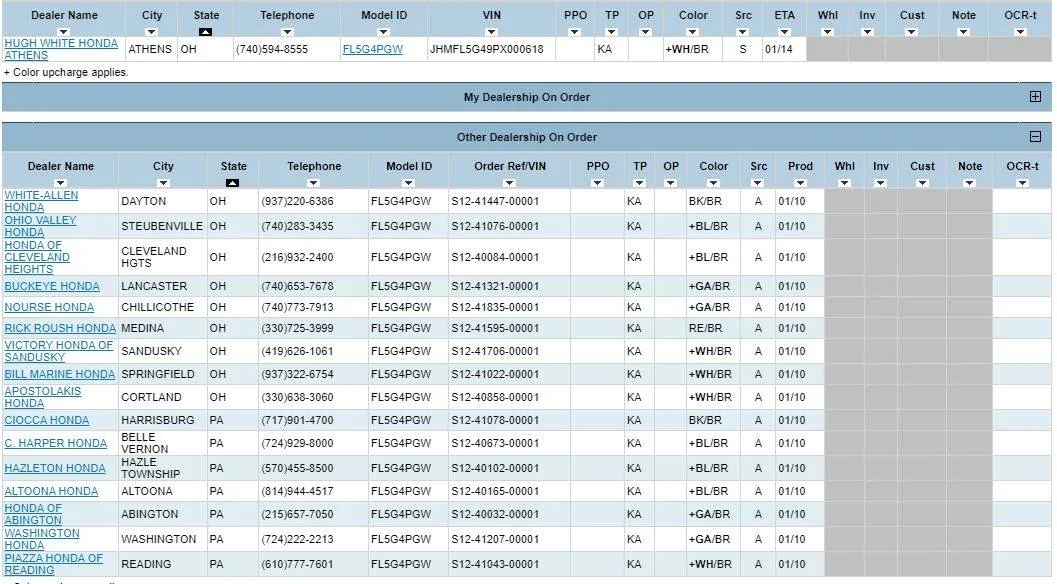Select the ETA 01/14 cell
1057x584 pixels.
point(784,49)
